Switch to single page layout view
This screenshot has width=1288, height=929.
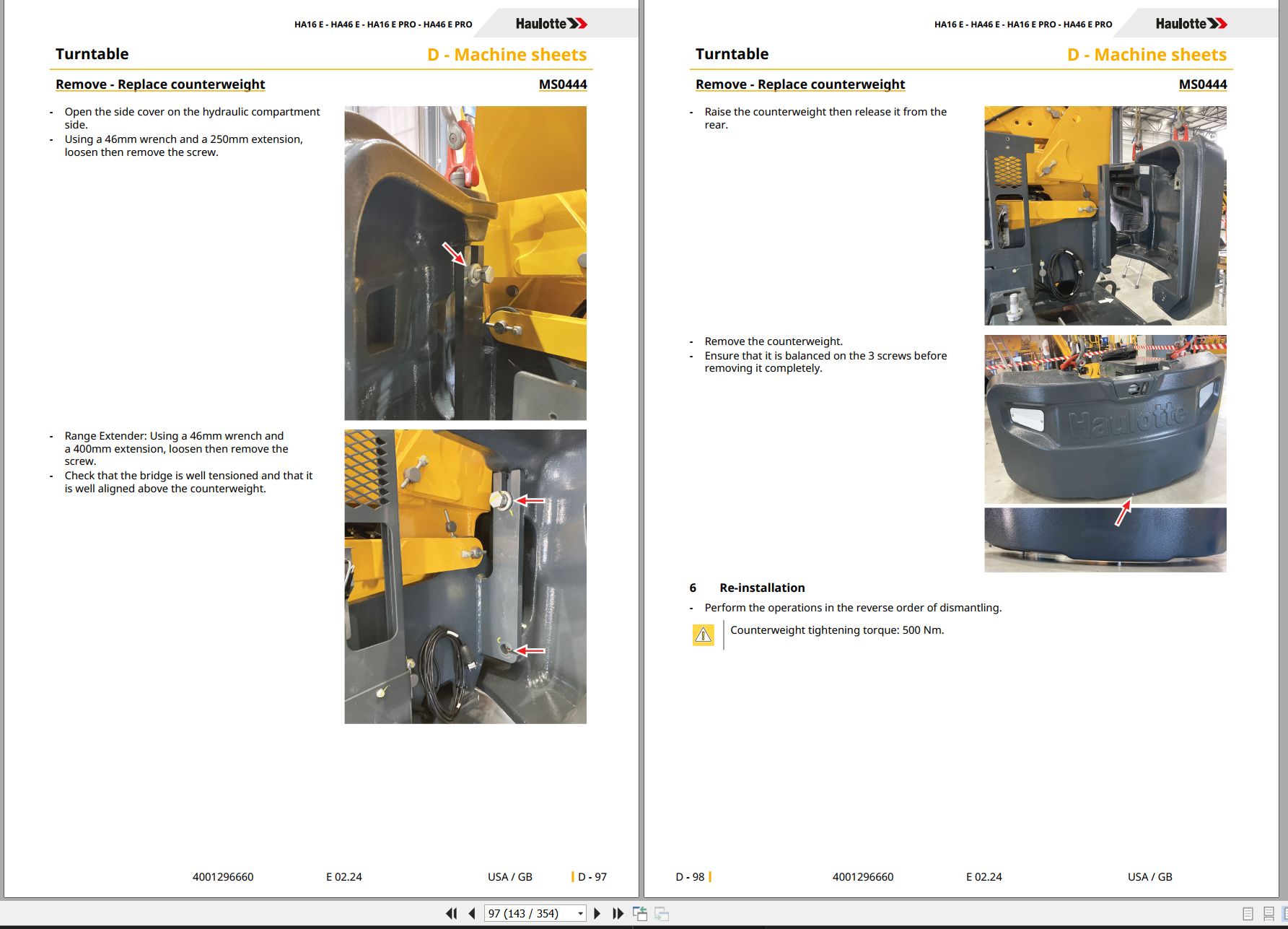tap(1248, 914)
